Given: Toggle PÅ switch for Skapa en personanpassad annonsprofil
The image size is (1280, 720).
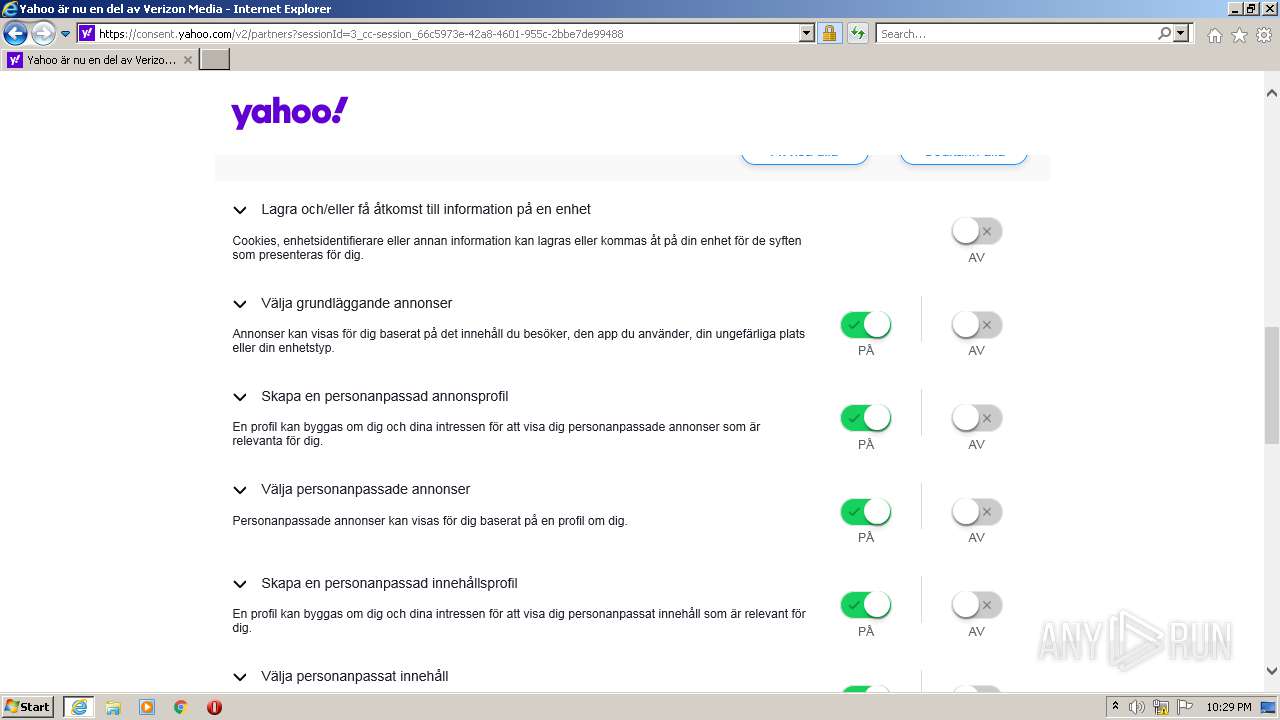Looking at the screenshot, I should click(x=866, y=418).
